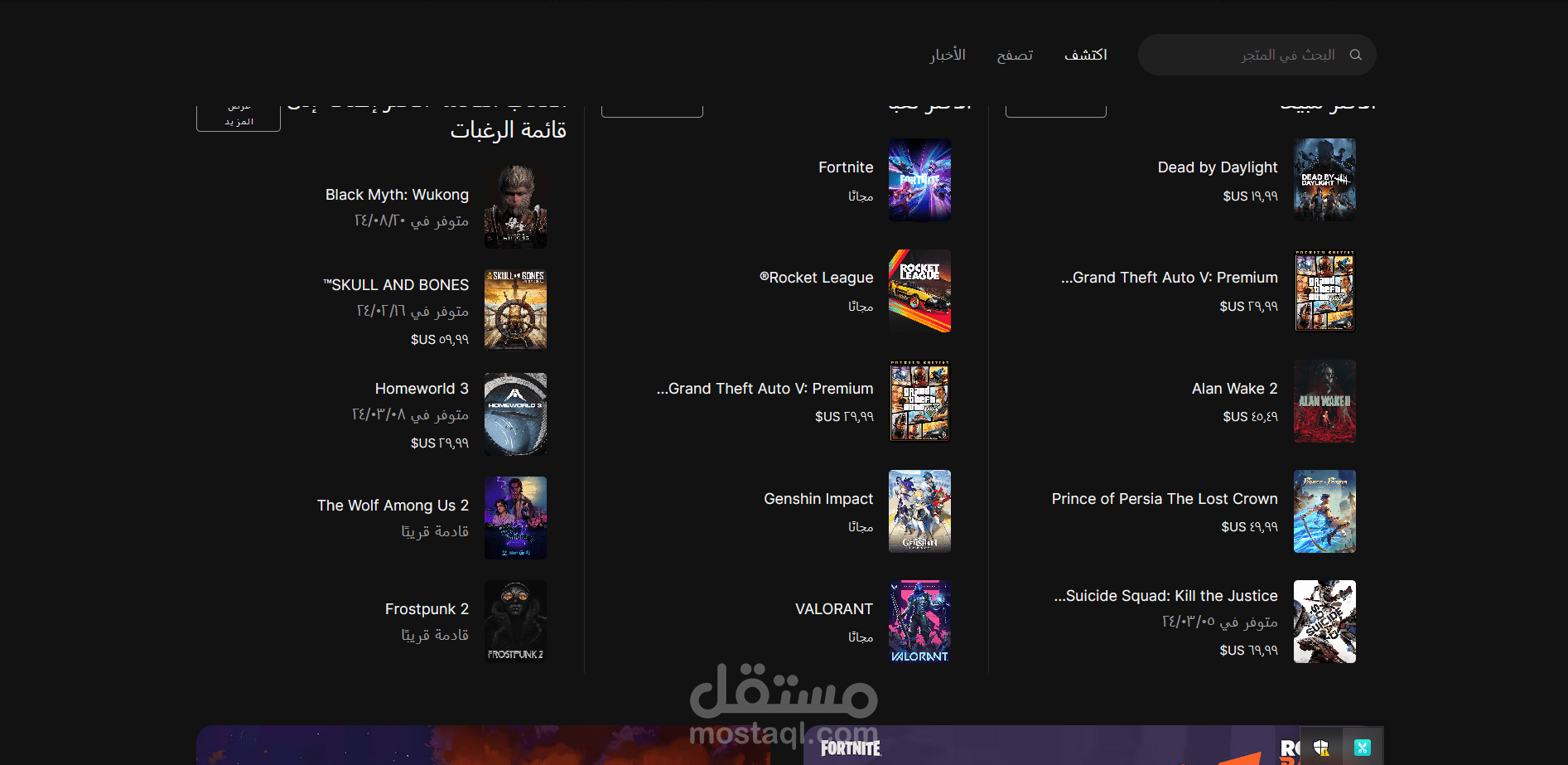The width and height of the screenshot is (1568, 765).
Task: Click the مجانًا label under Rocket League
Action: (861, 307)
